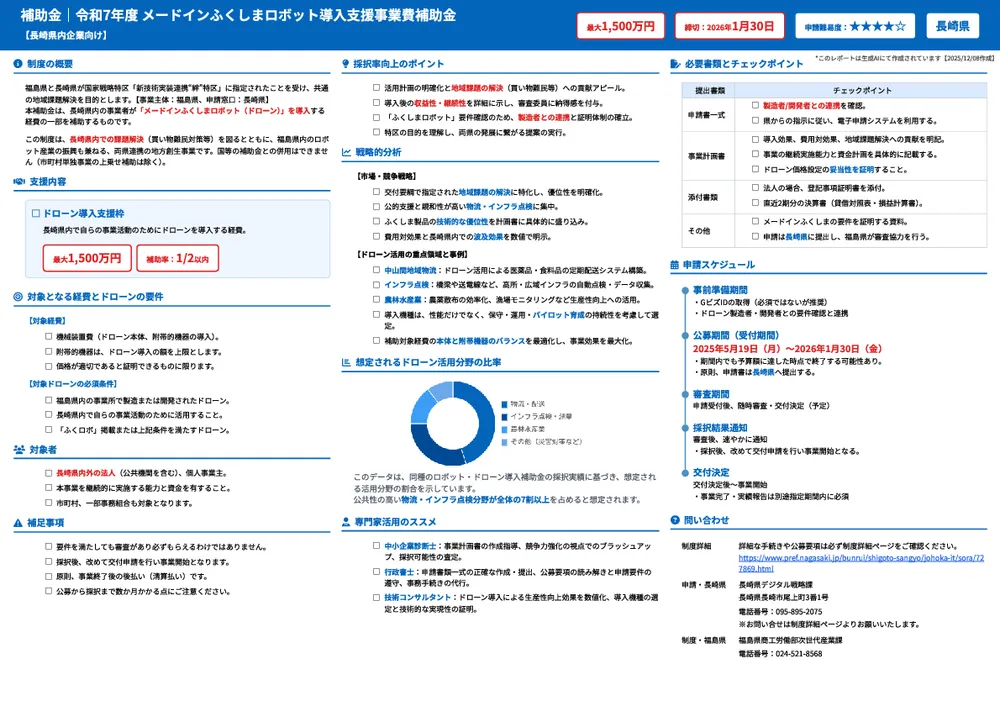Click the question mark icon next to 問い合わせ
Image resolution: width=1000 pixels, height=706 pixels.
pyautogui.click(x=676, y=519)
